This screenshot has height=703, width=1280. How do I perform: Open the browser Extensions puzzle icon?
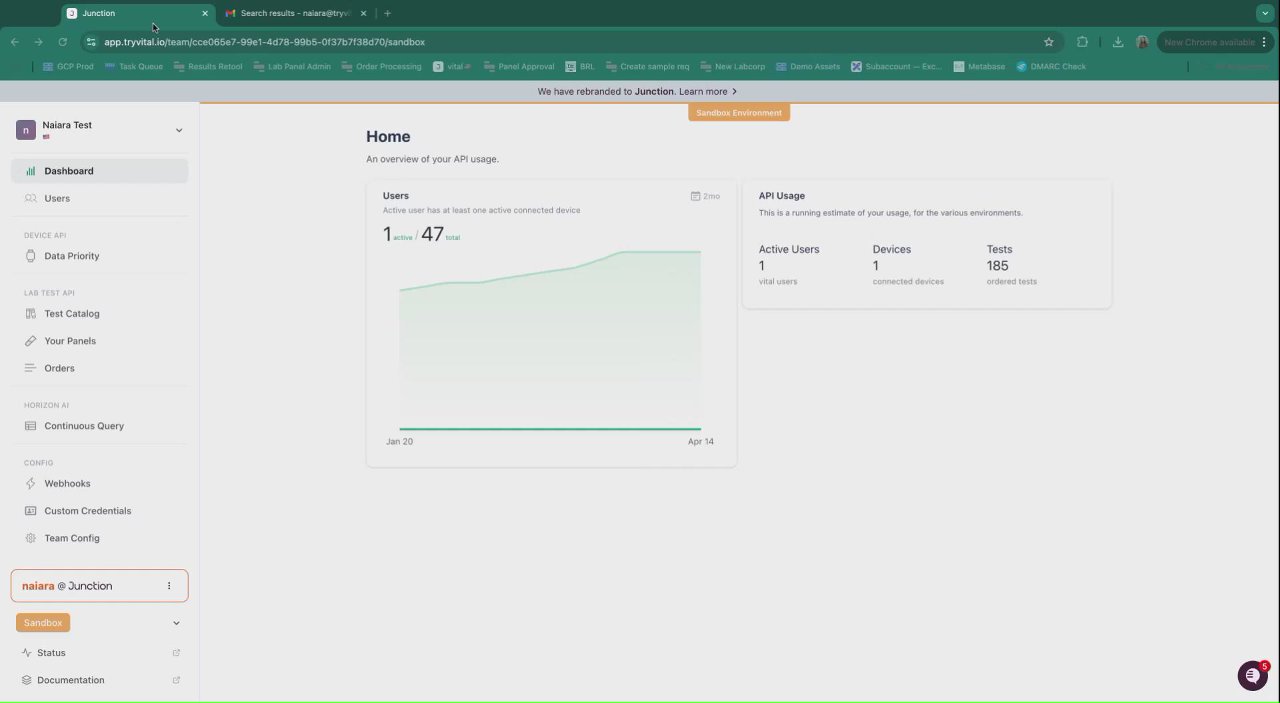[x=1083, y=42]
